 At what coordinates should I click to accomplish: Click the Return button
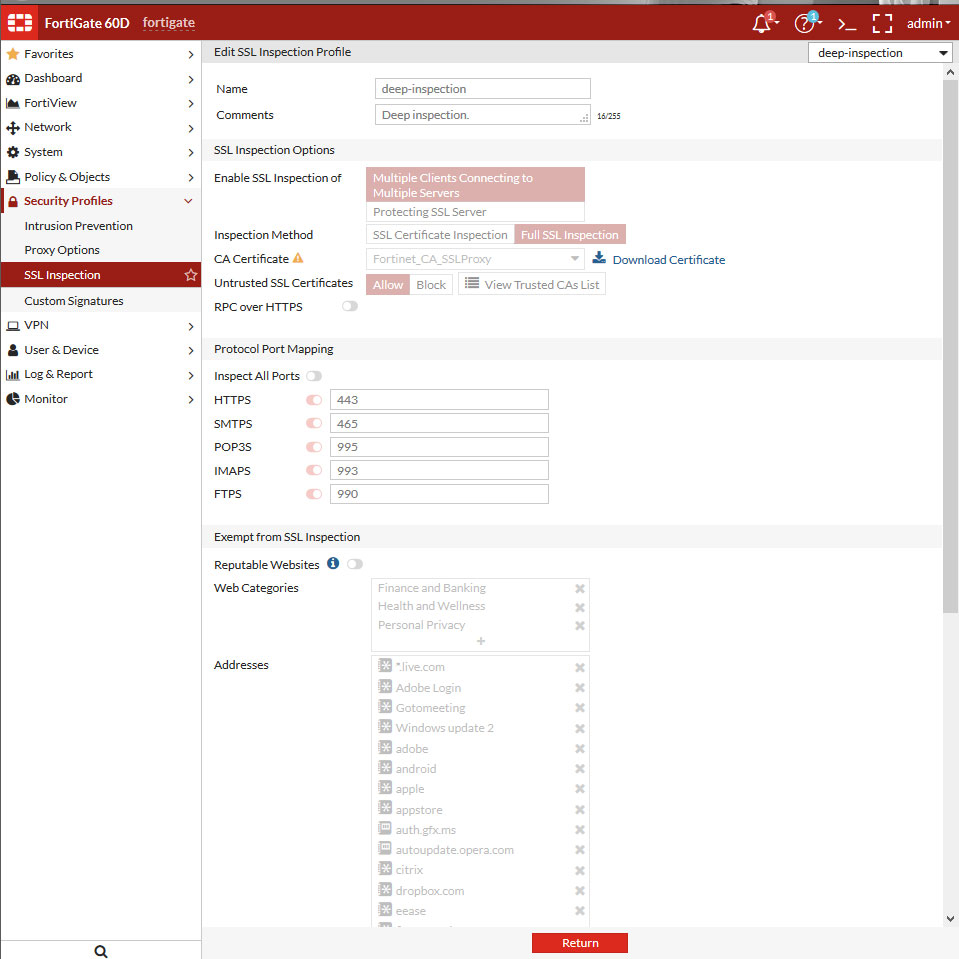click(x=580, y=942)
